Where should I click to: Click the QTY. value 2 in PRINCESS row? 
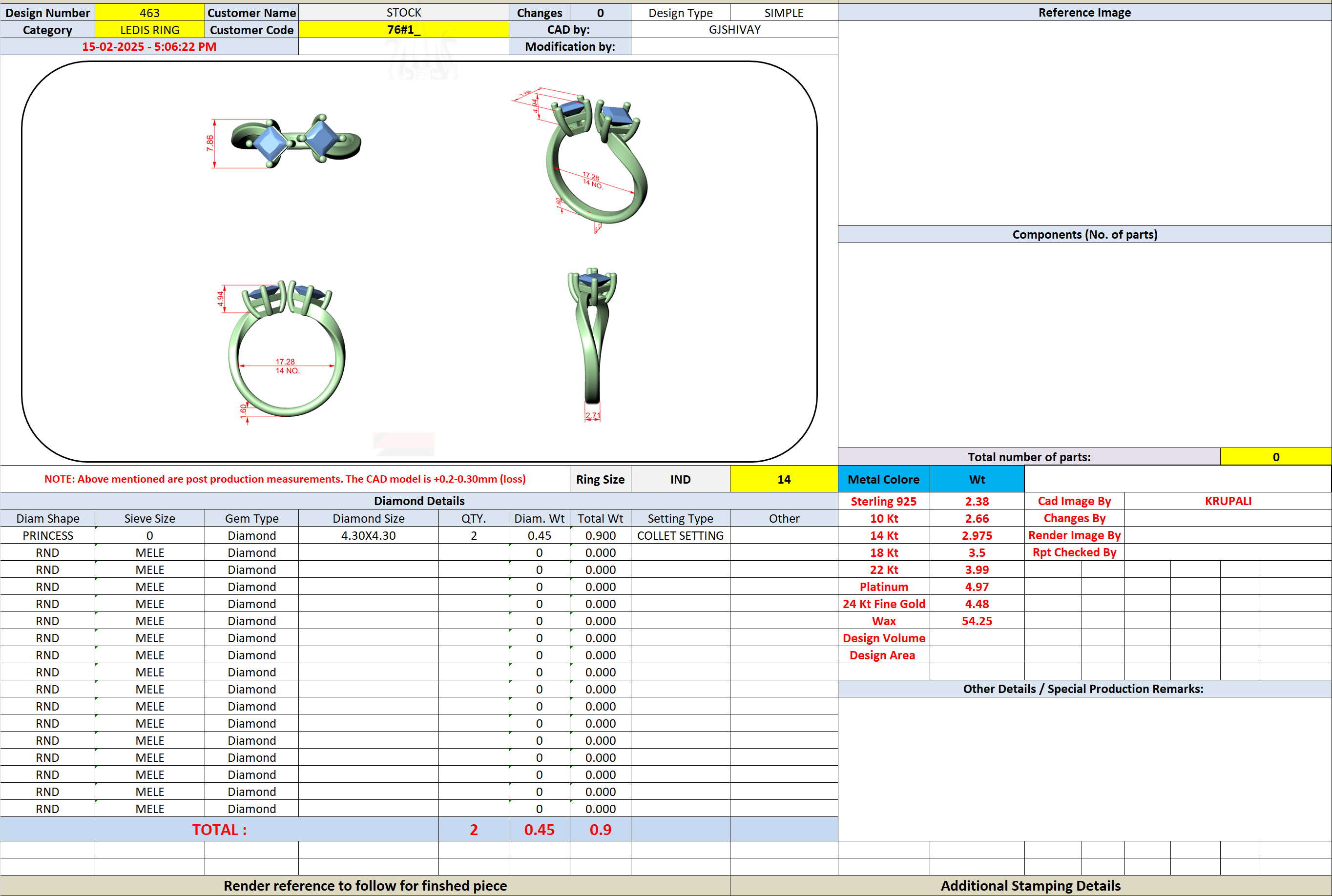[474, 535]
